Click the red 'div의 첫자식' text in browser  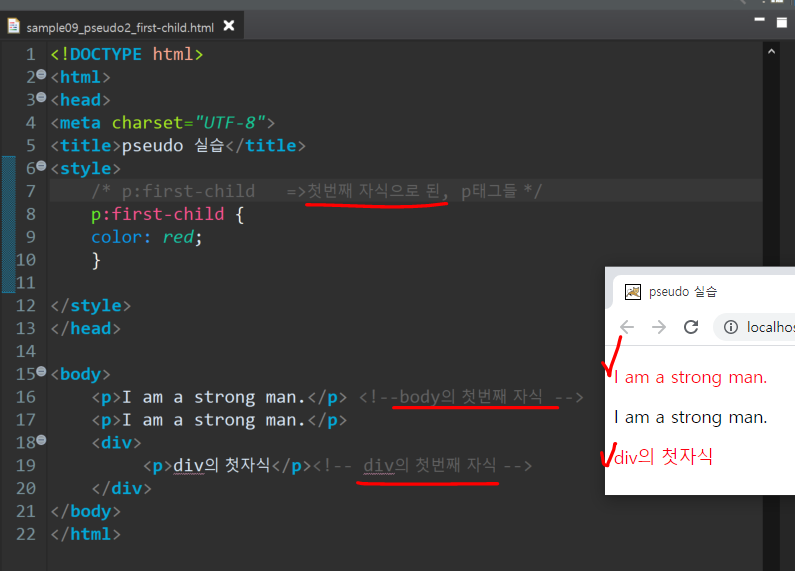point(663,456)
